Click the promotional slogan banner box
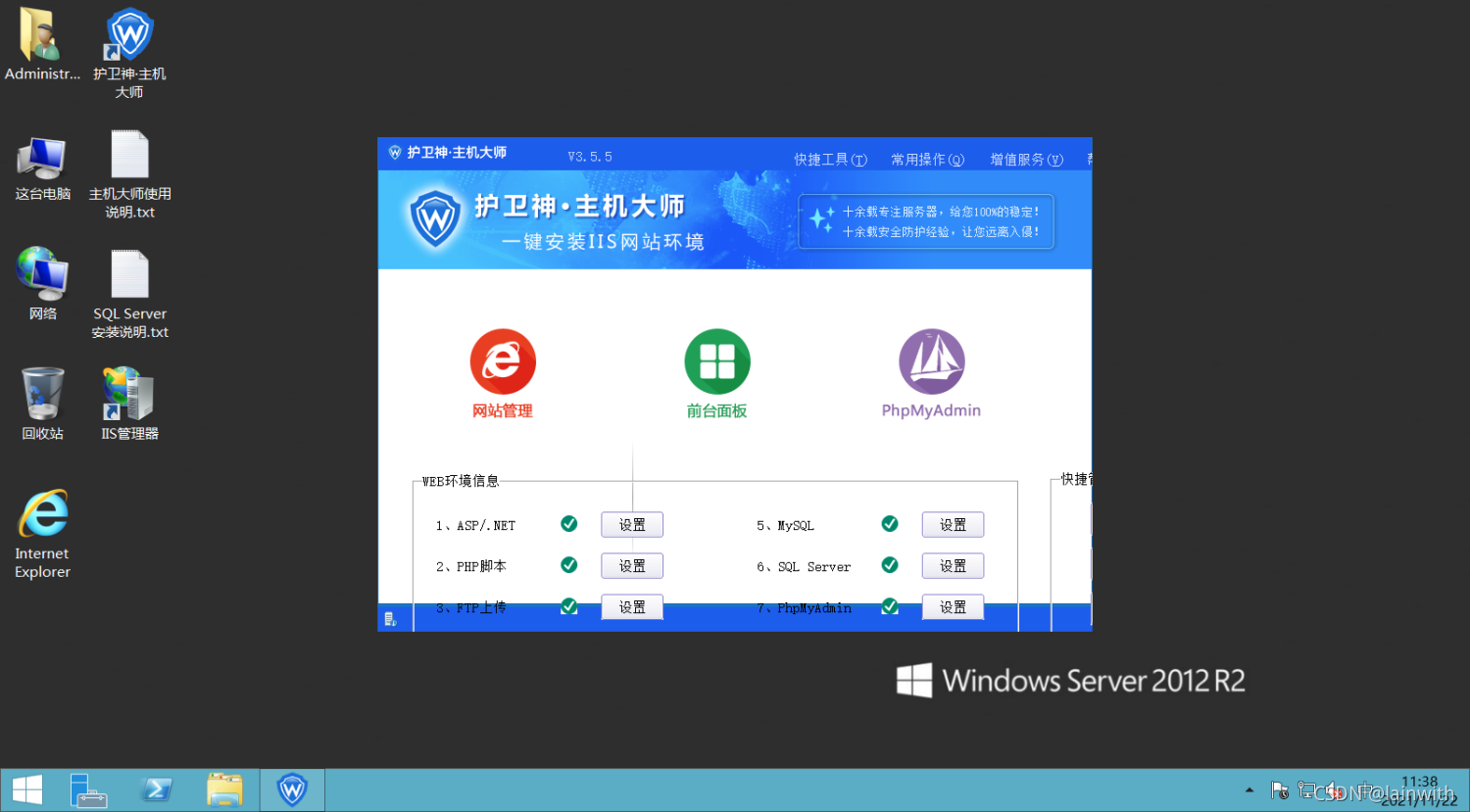This screenshot has width=1470, height=812. pyautogui.click(x=926, y=221)
